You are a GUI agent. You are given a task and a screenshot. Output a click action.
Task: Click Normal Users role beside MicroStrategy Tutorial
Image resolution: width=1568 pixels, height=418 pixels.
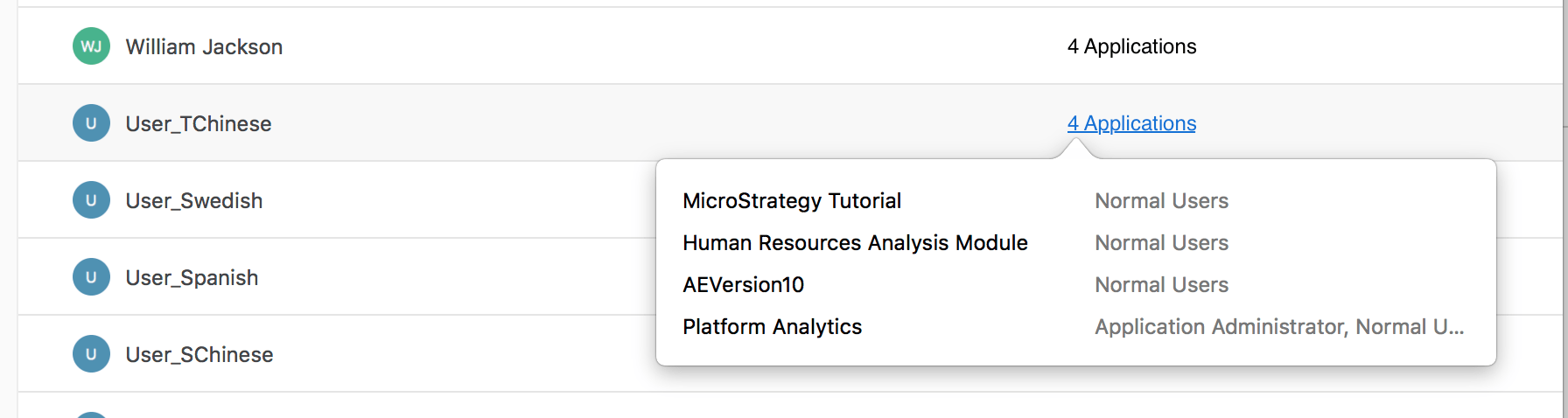pos(1161,201)
